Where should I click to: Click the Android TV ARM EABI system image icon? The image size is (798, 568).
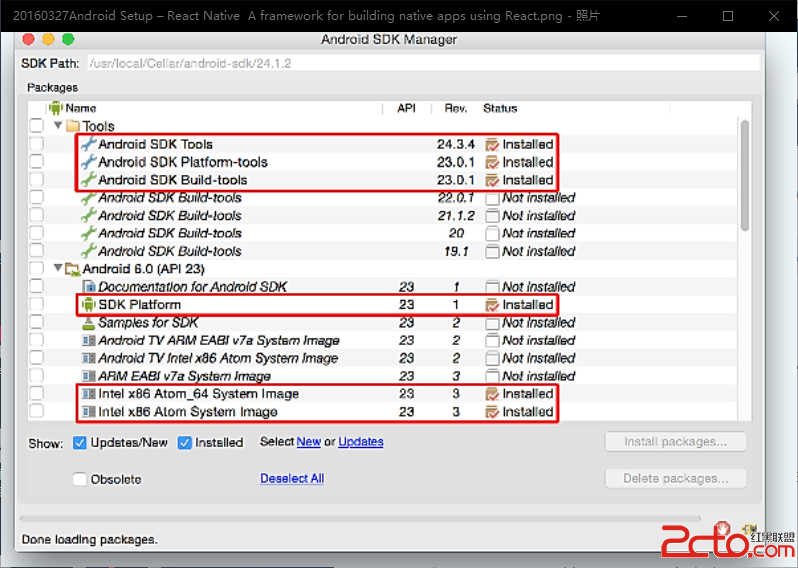click(89, 340)
